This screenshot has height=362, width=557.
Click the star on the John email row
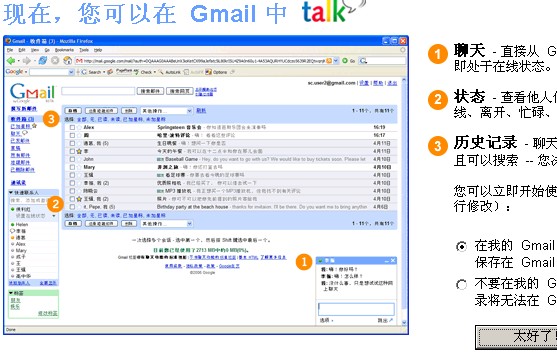pyautogui.click(x=79, y=159)
